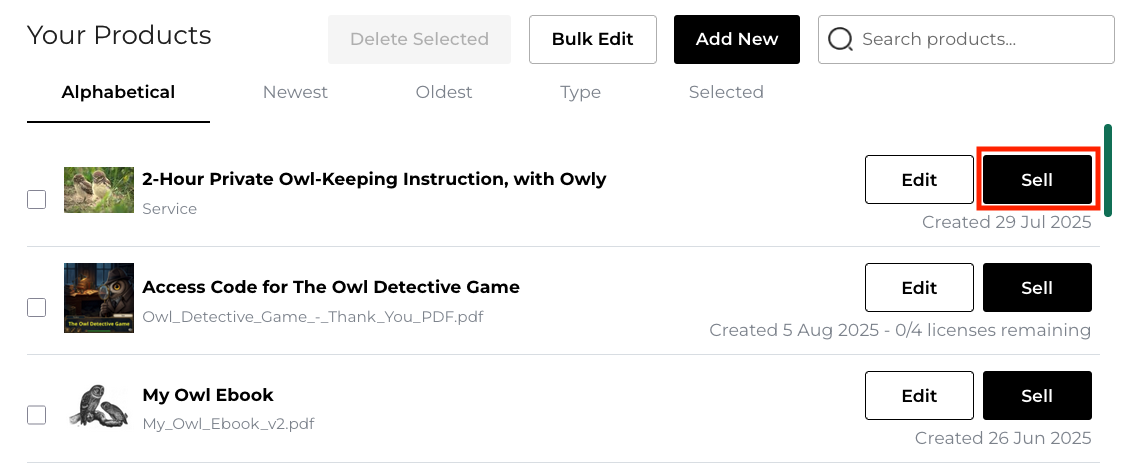Viewport: 1126px width, 465px height.
Task: Sort products by Oldest tab
Action: [444, 92]
